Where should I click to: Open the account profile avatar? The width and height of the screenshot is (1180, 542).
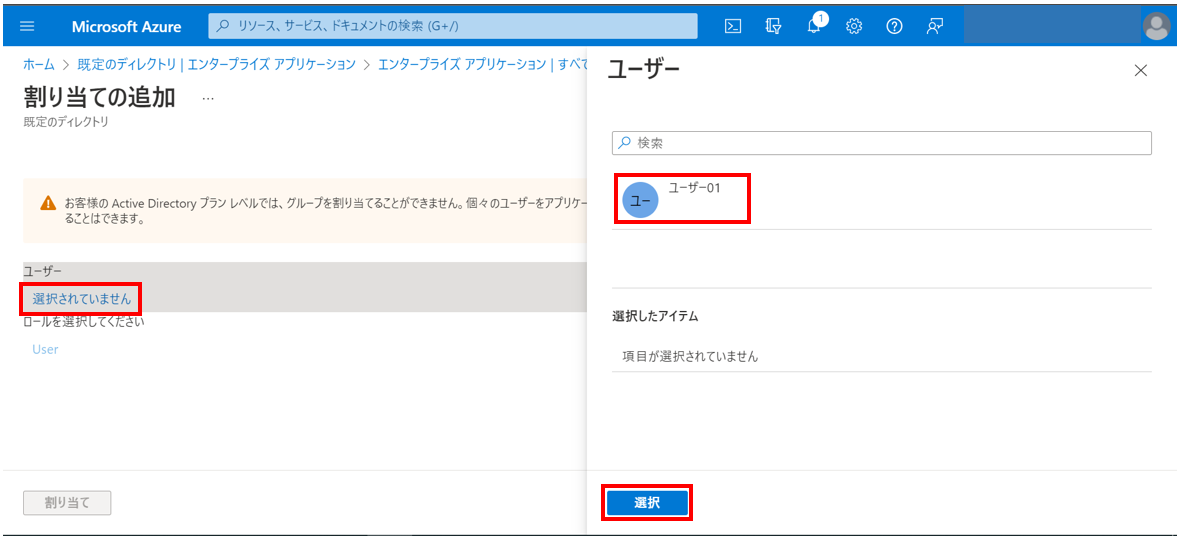click(1156, 26)
